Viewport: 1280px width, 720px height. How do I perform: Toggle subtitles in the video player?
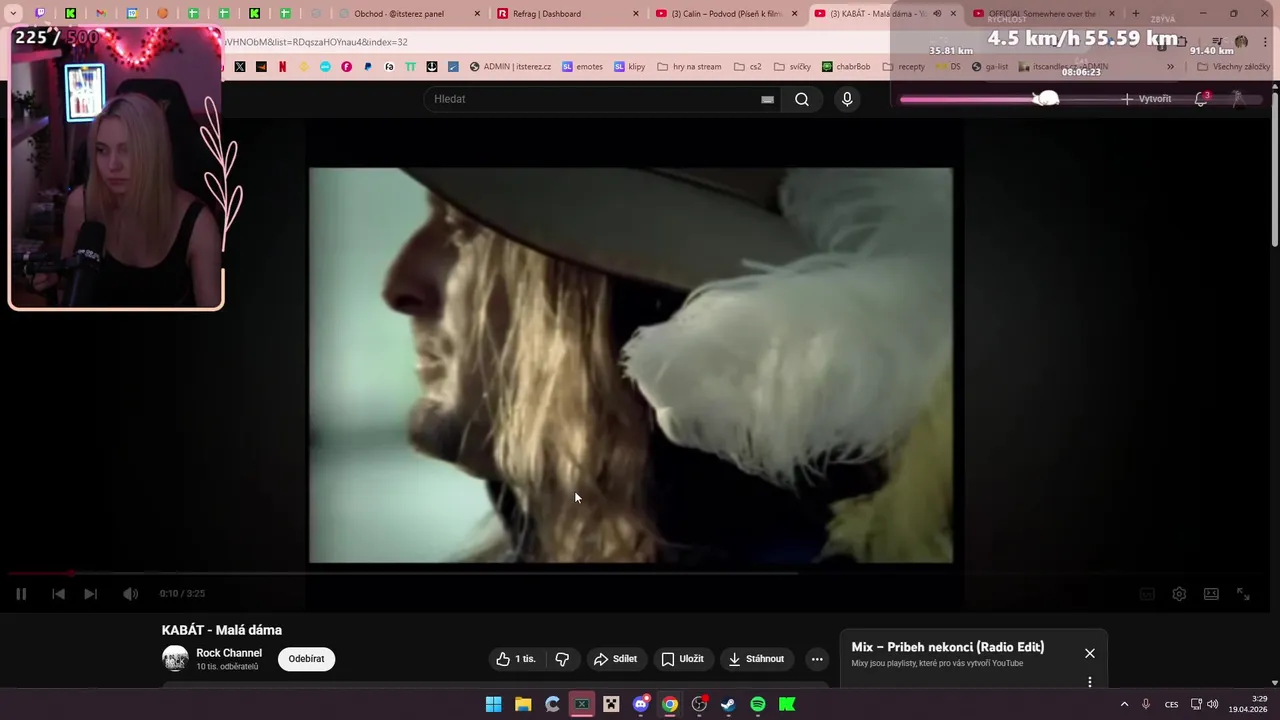coord(1147,594)
